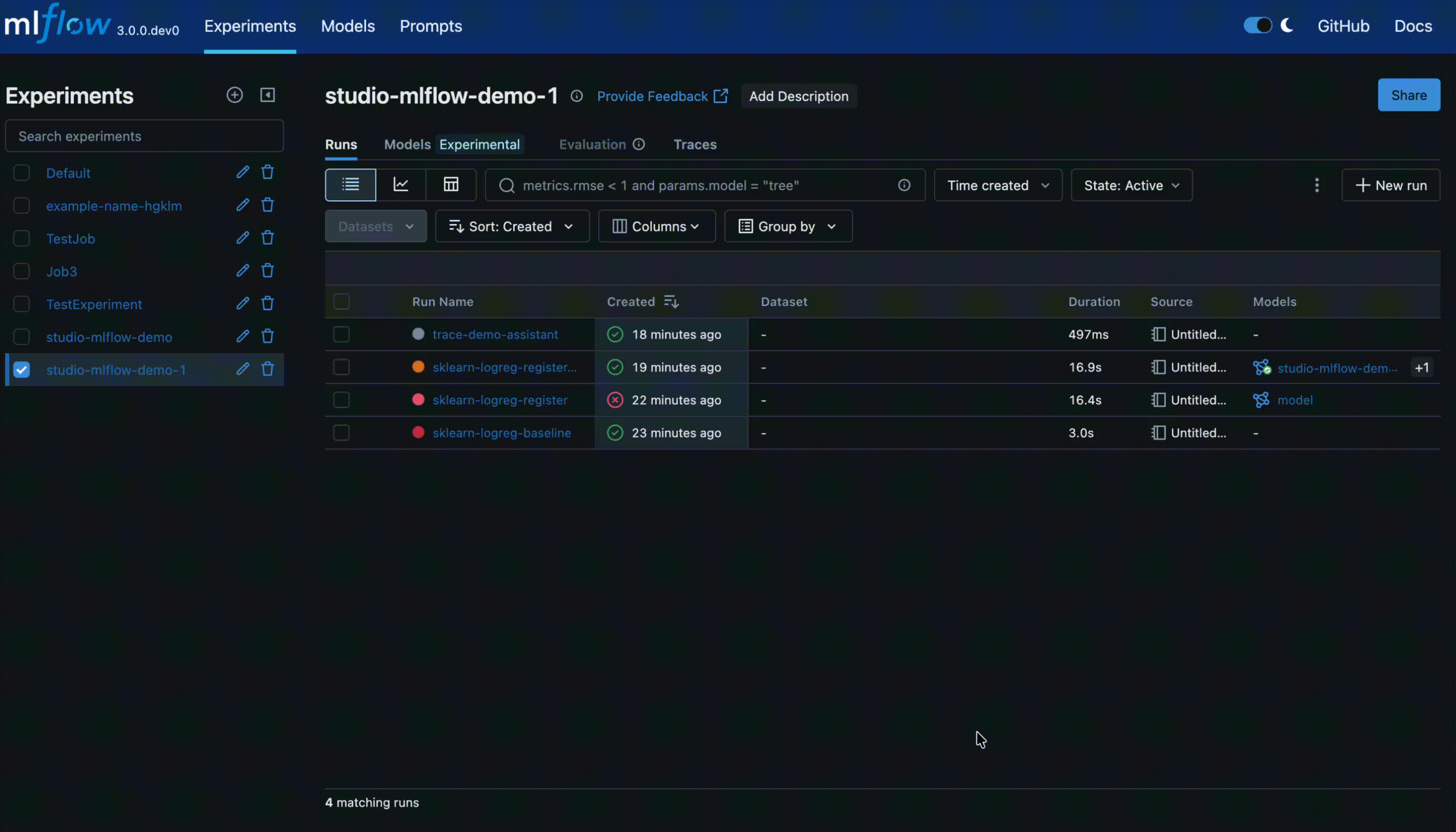Delete the Job3 experiment
This screenshot has width=1456, height=832.
tap(267, 271)
